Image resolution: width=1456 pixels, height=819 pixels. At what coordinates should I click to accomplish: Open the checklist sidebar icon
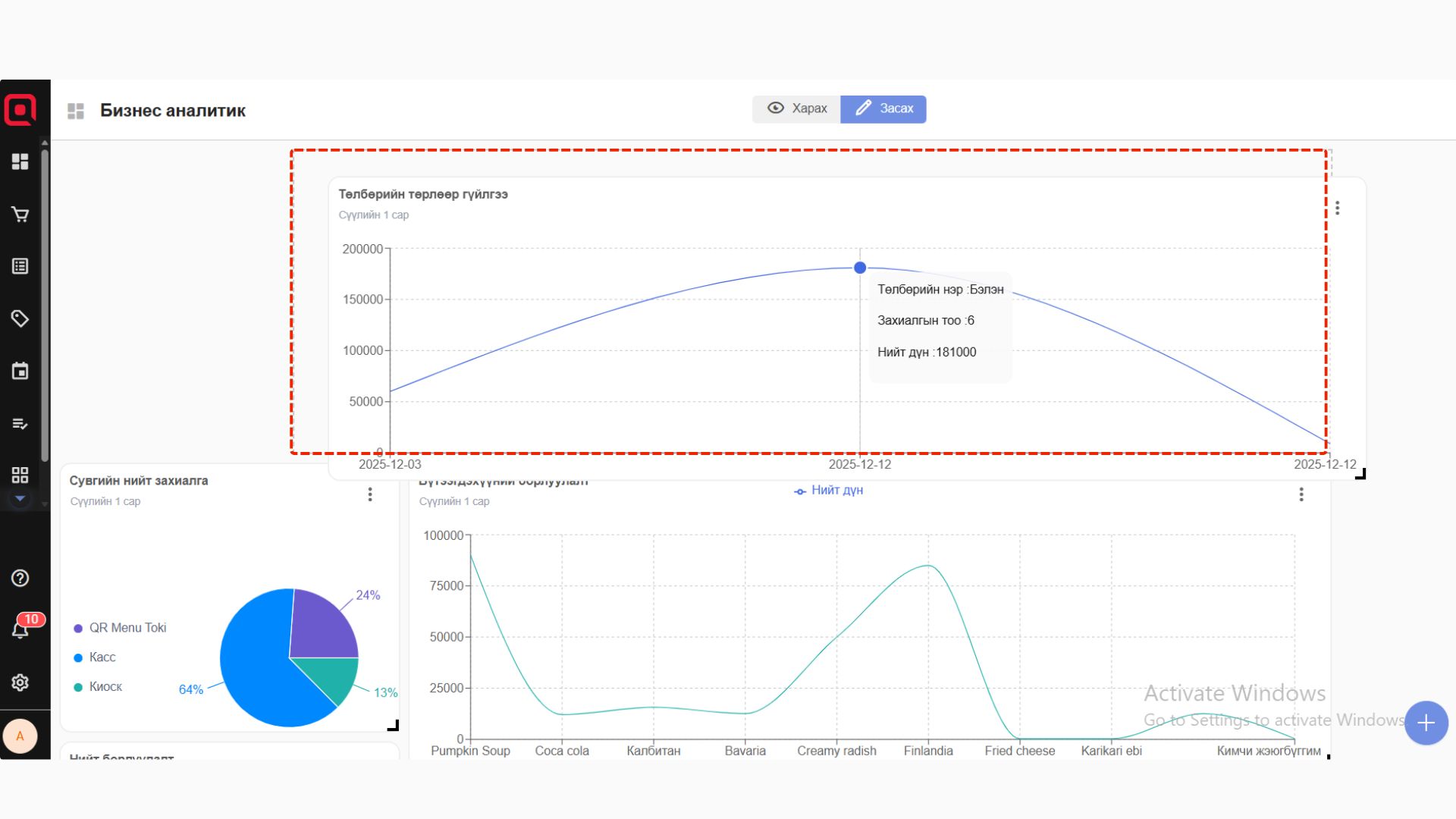tap(20, 423)
